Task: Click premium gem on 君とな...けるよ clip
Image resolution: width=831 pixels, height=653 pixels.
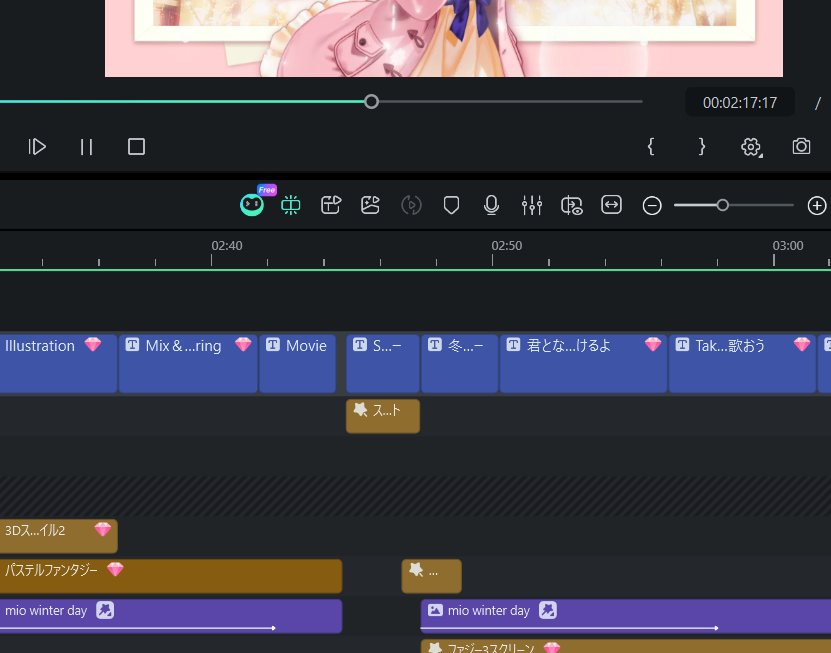Action: pyautogui.click(x=653, y=345)
